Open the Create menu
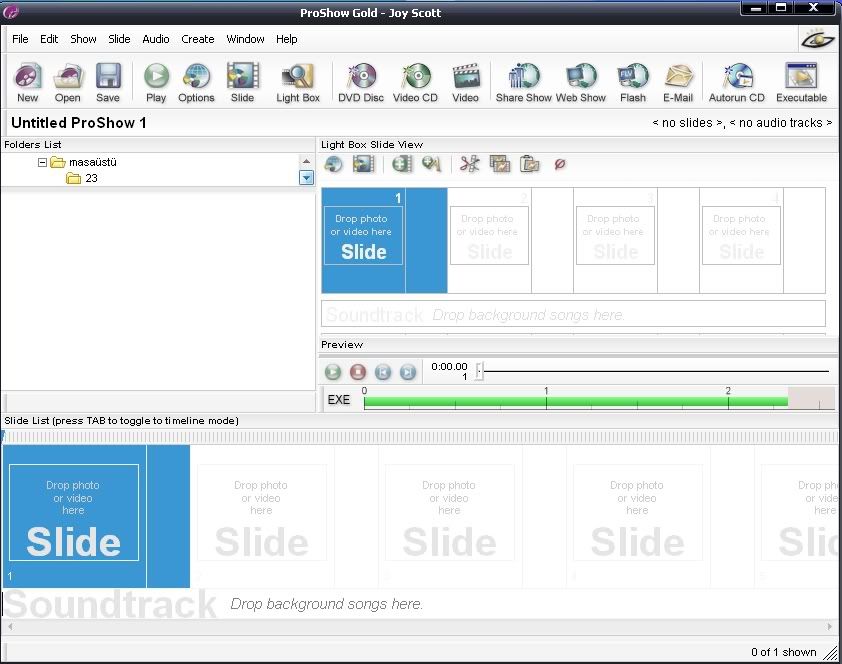842x664 pixels. click(197, 39)
